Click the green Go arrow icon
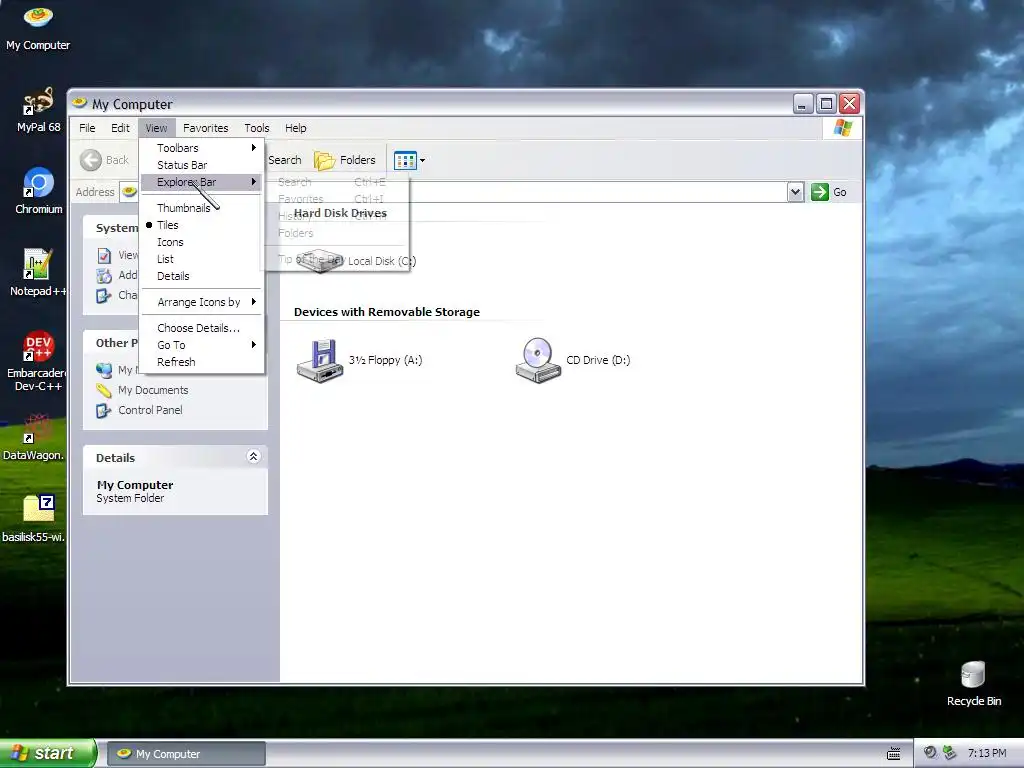 pyautogui.click(x=819, y=192)
